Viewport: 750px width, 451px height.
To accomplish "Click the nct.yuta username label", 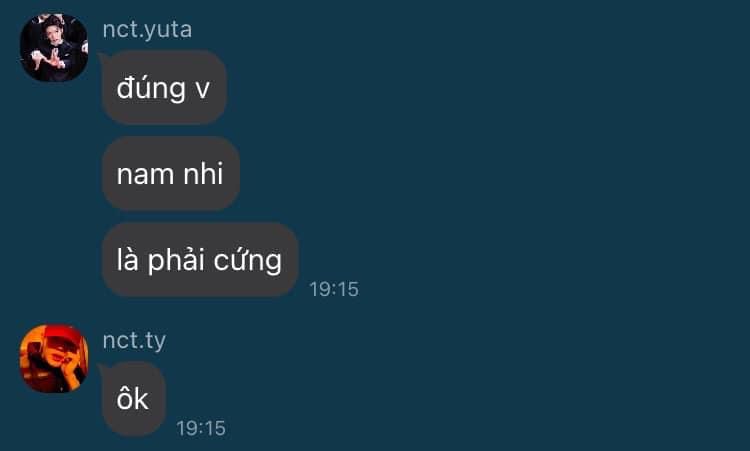I will (x=147, y=30).
